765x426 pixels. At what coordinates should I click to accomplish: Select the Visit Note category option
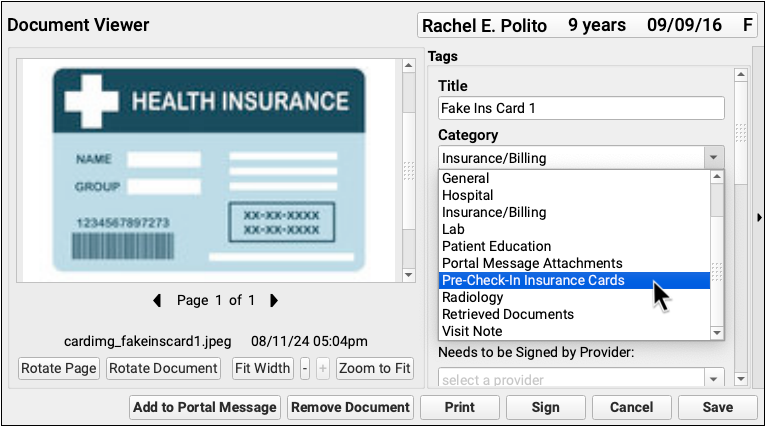point(474,331)
